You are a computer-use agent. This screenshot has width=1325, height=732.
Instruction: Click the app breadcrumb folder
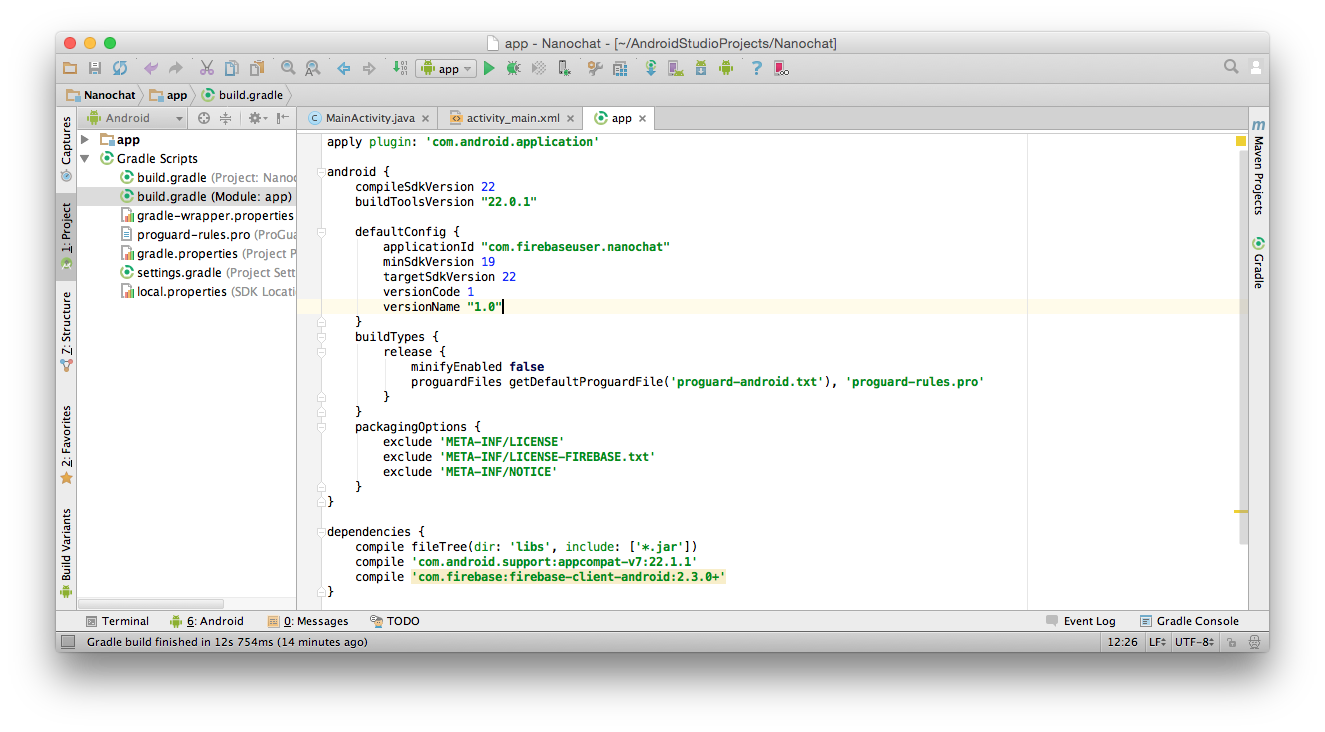click(168, 95)
